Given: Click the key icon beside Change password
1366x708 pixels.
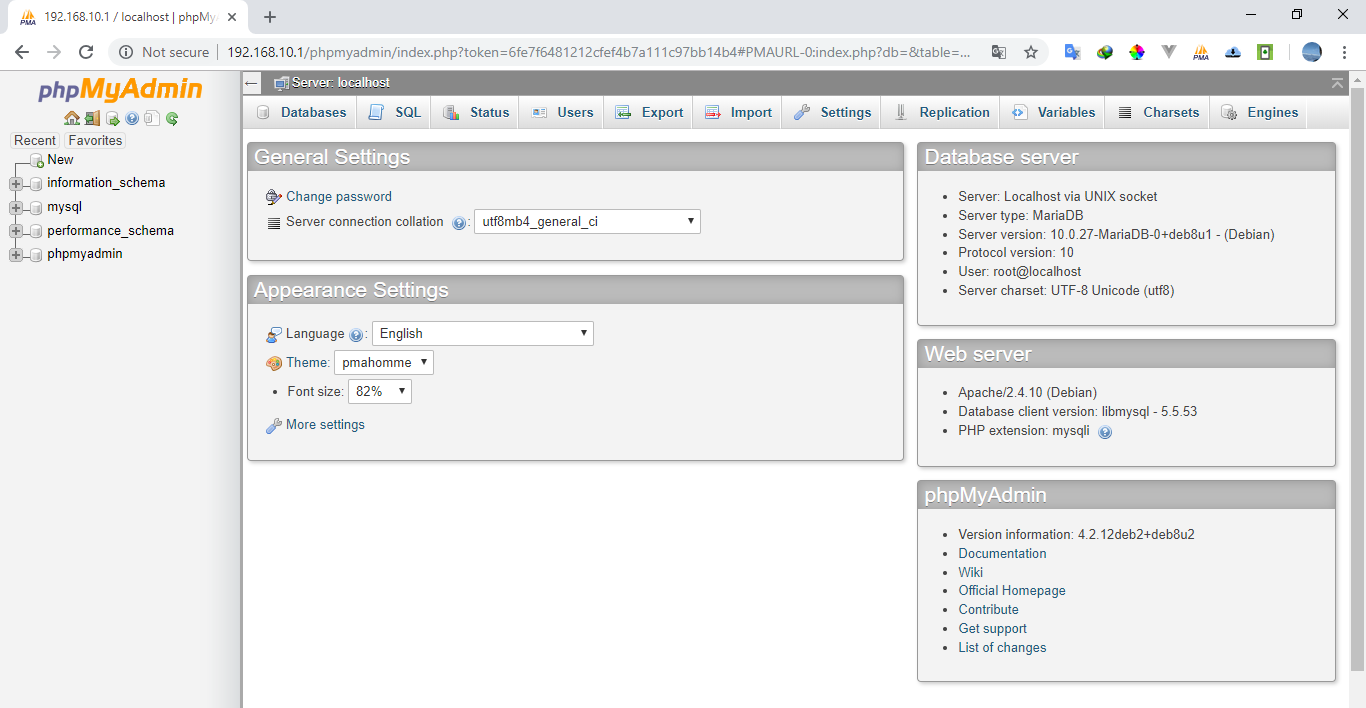Looking at the screenshot, I should [x=273, y=197].
